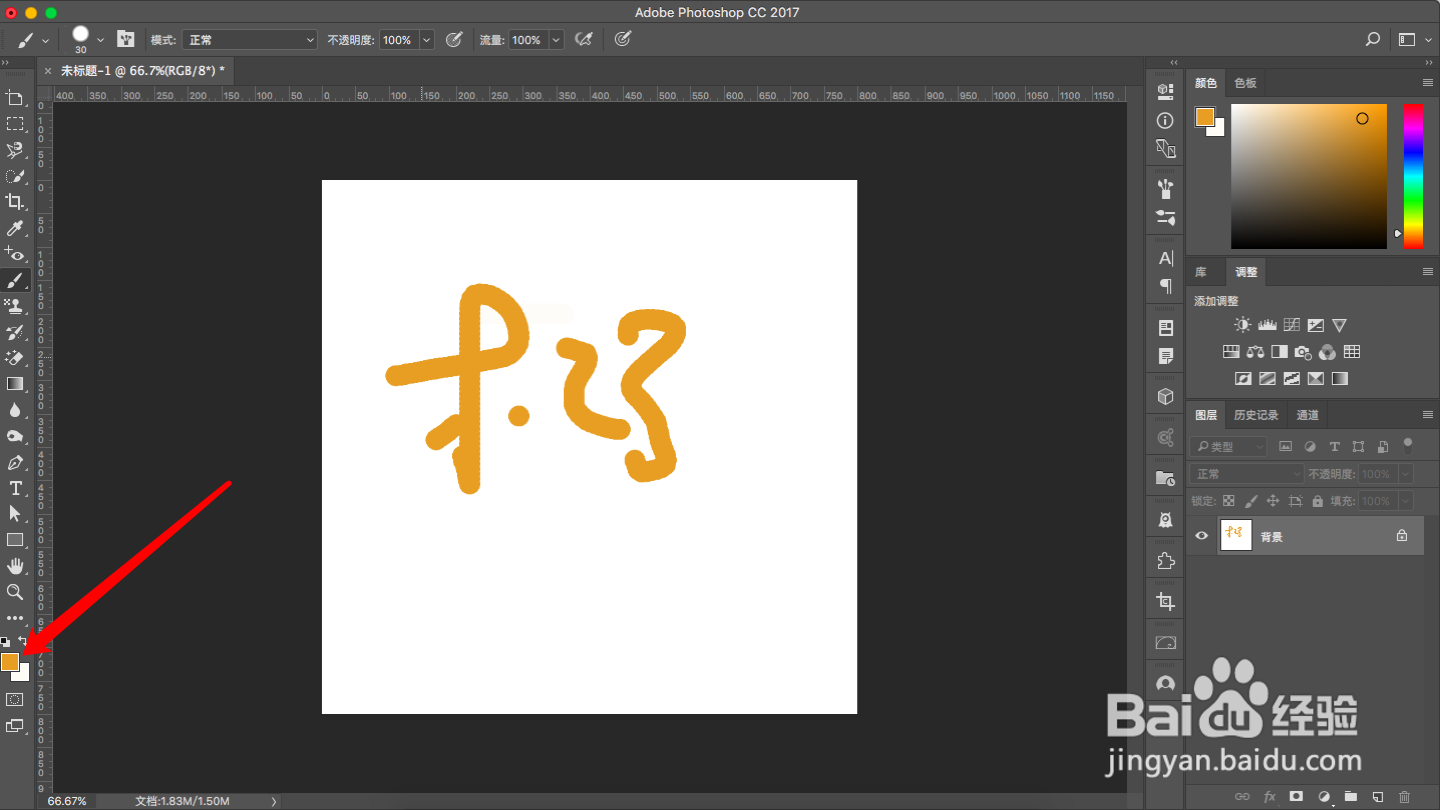Select the Eraser tool
The width and height of the screenshot is (1440, 810).
point(15,358)
